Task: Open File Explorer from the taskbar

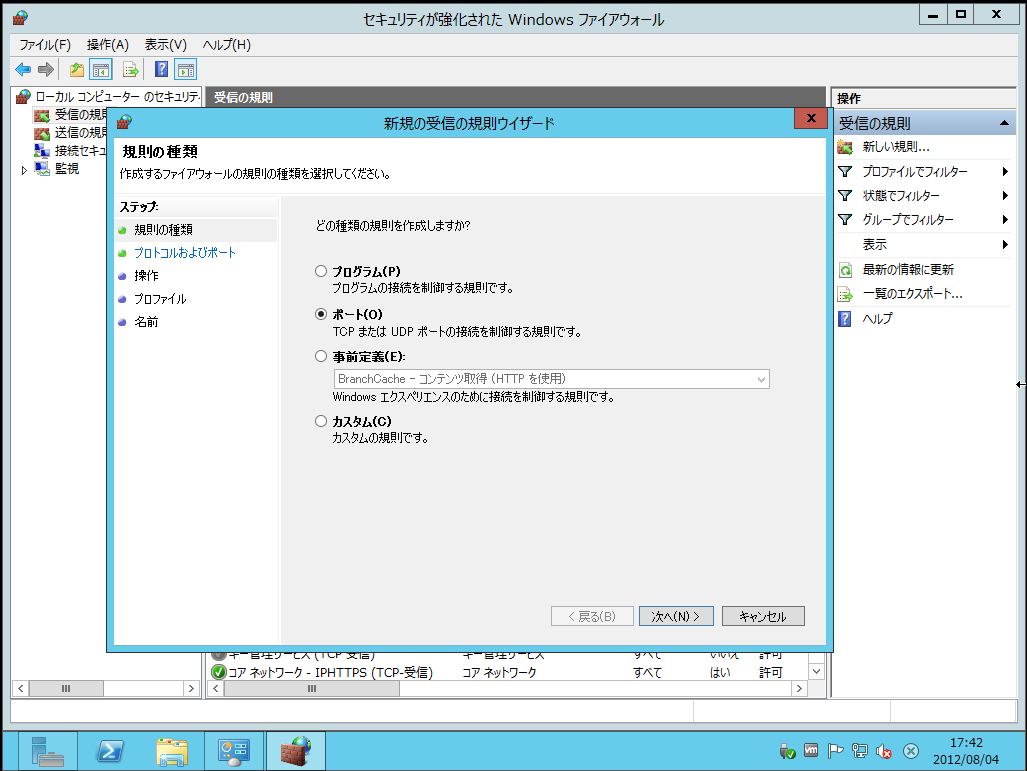Action: tap(172, 751)
